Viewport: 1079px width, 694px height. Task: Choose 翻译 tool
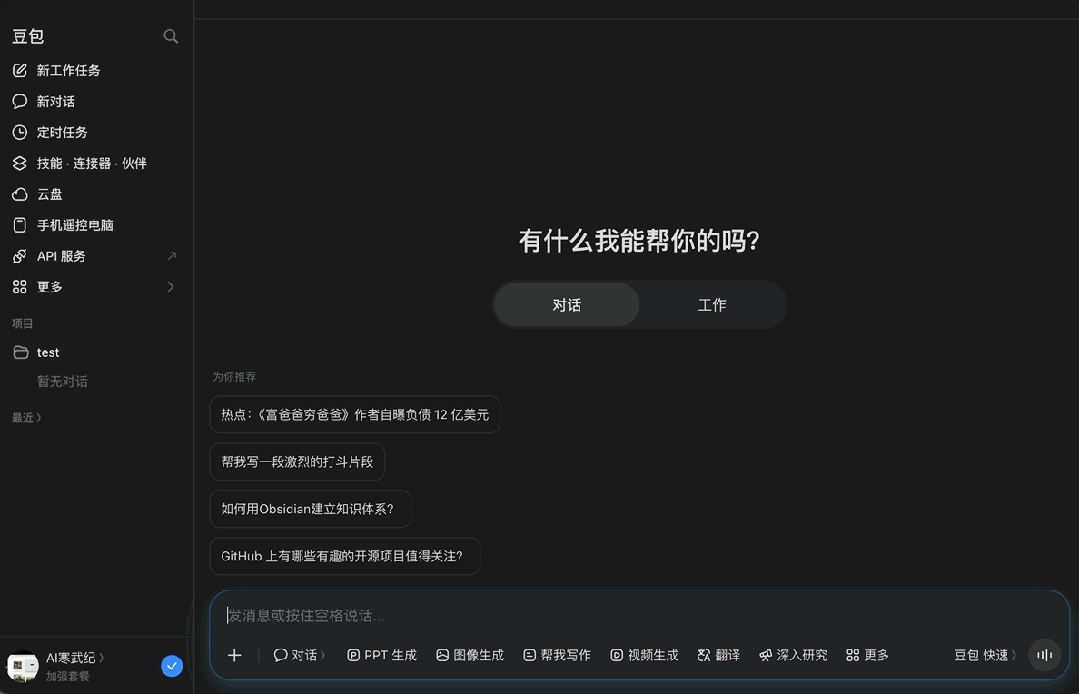(718, 655)
